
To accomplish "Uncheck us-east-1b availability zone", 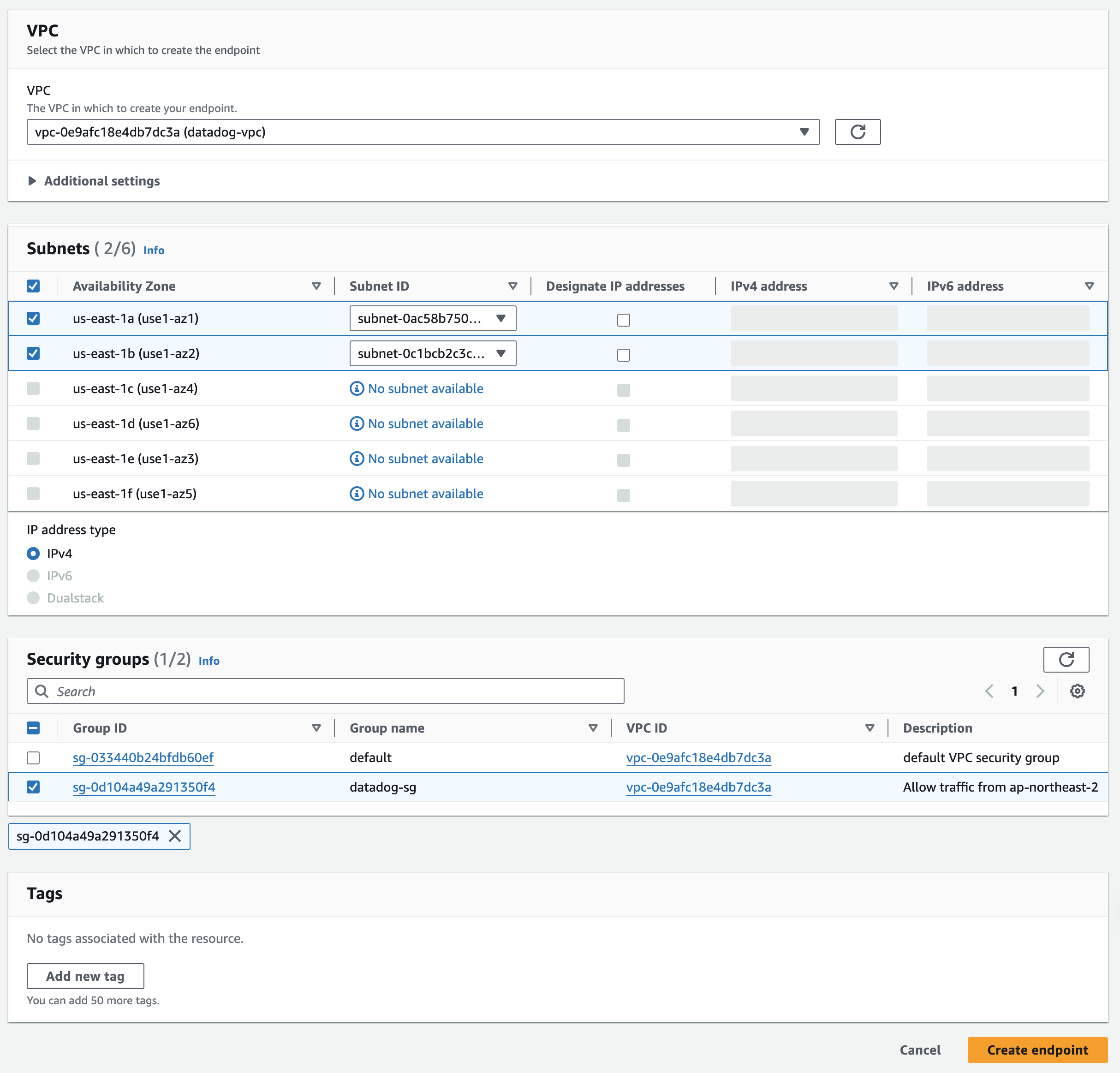I will [x=33, y=353].
